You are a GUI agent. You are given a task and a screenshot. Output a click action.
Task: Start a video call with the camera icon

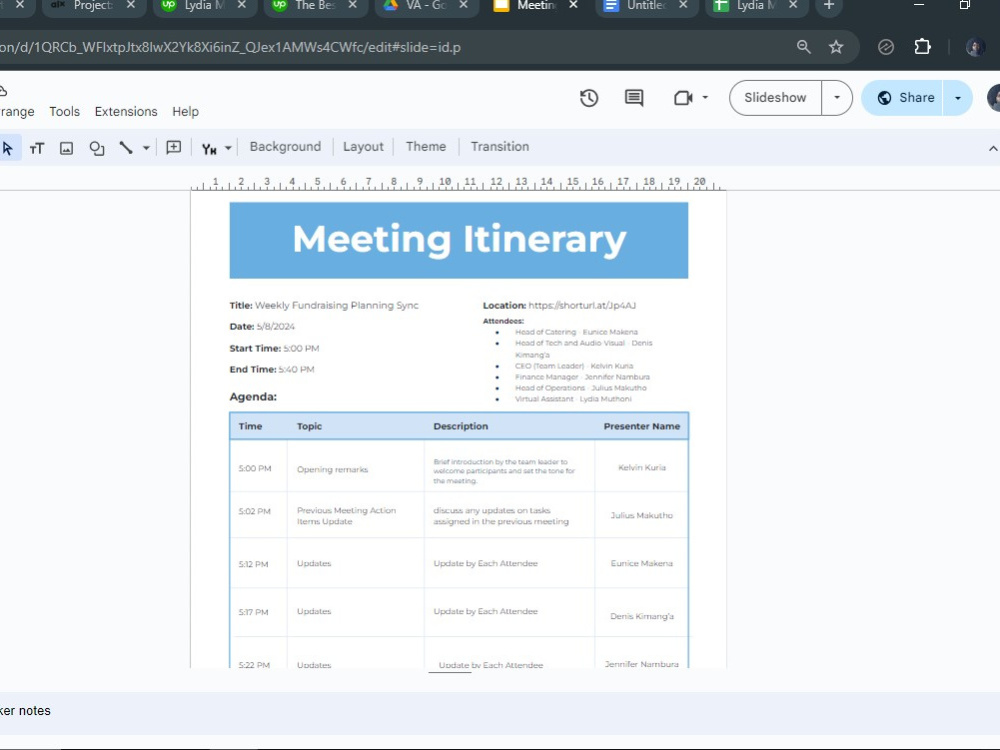683,98
